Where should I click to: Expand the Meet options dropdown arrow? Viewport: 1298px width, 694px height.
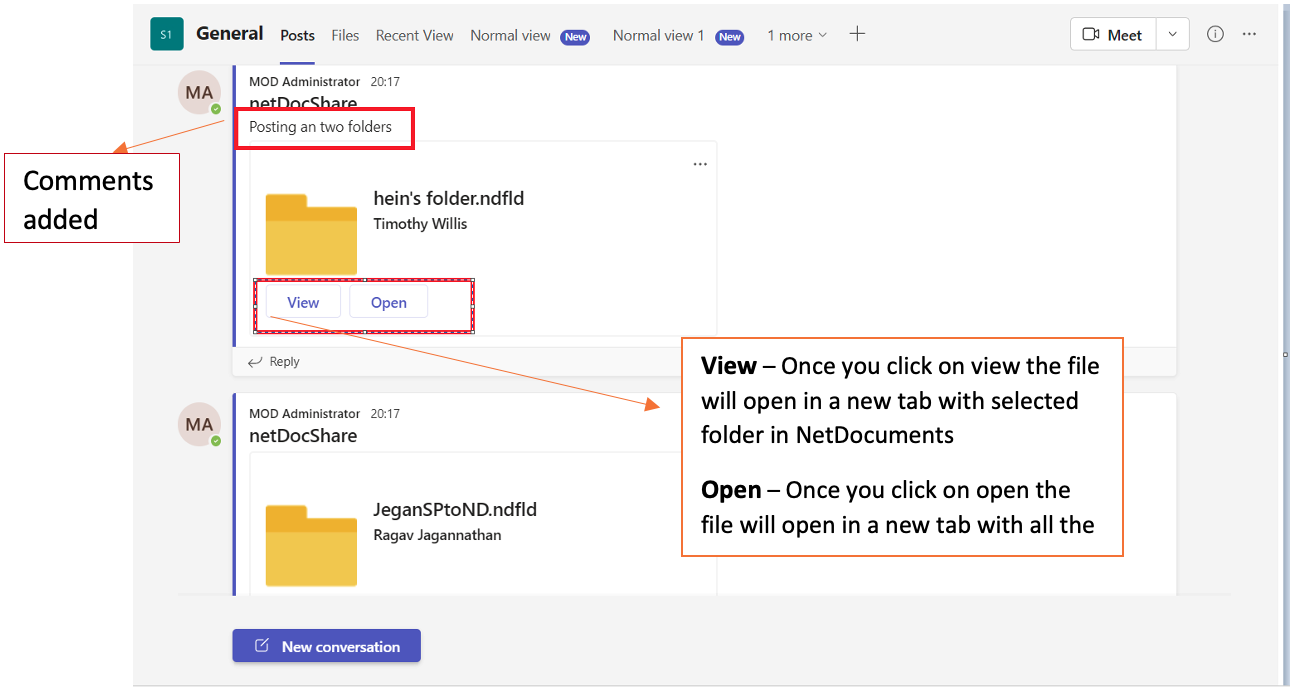[x=1172, y=34]
